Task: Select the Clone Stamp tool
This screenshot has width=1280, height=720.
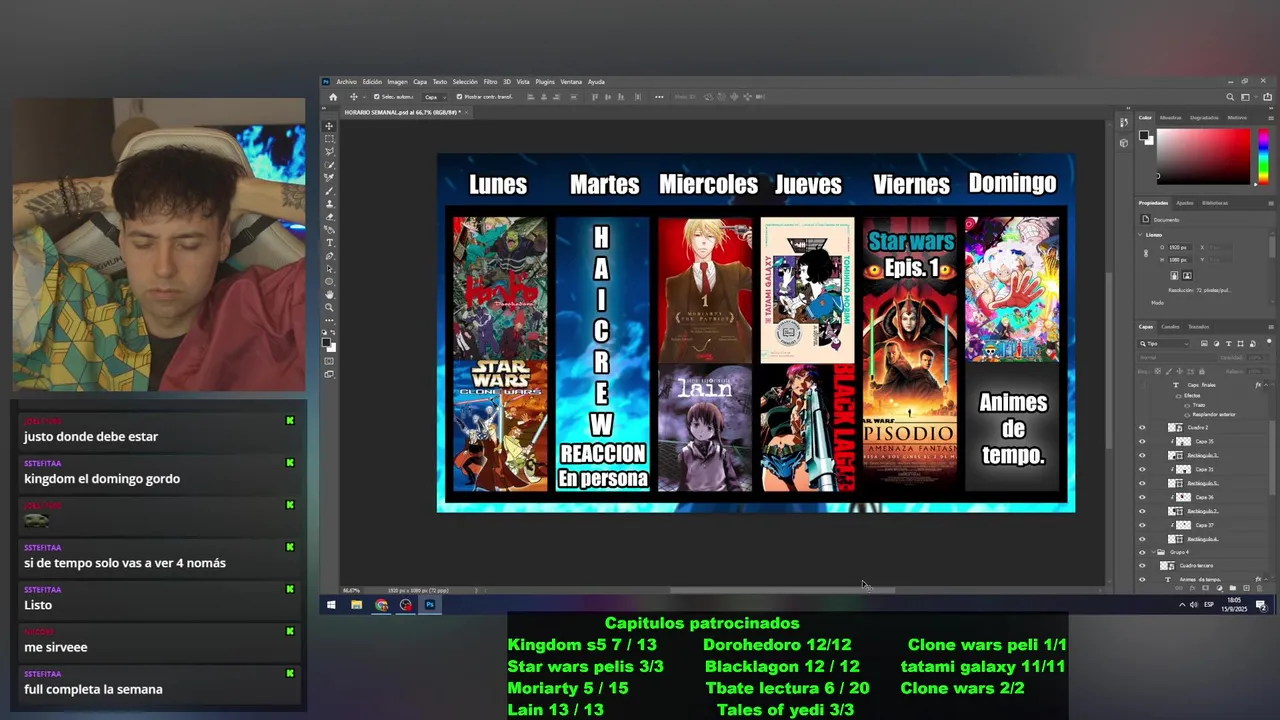Action: tap(330, 202)
